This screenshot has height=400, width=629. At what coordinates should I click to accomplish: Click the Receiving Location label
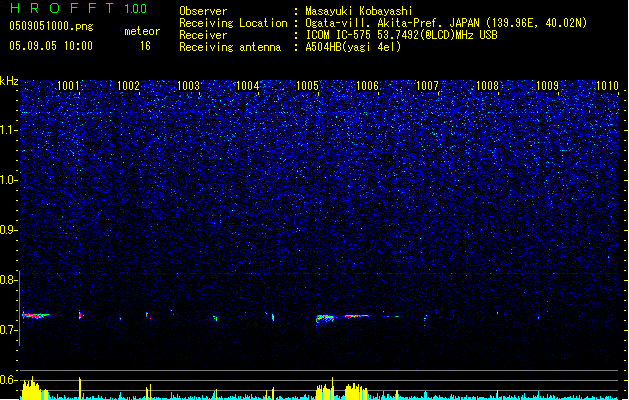click(233, 23)
